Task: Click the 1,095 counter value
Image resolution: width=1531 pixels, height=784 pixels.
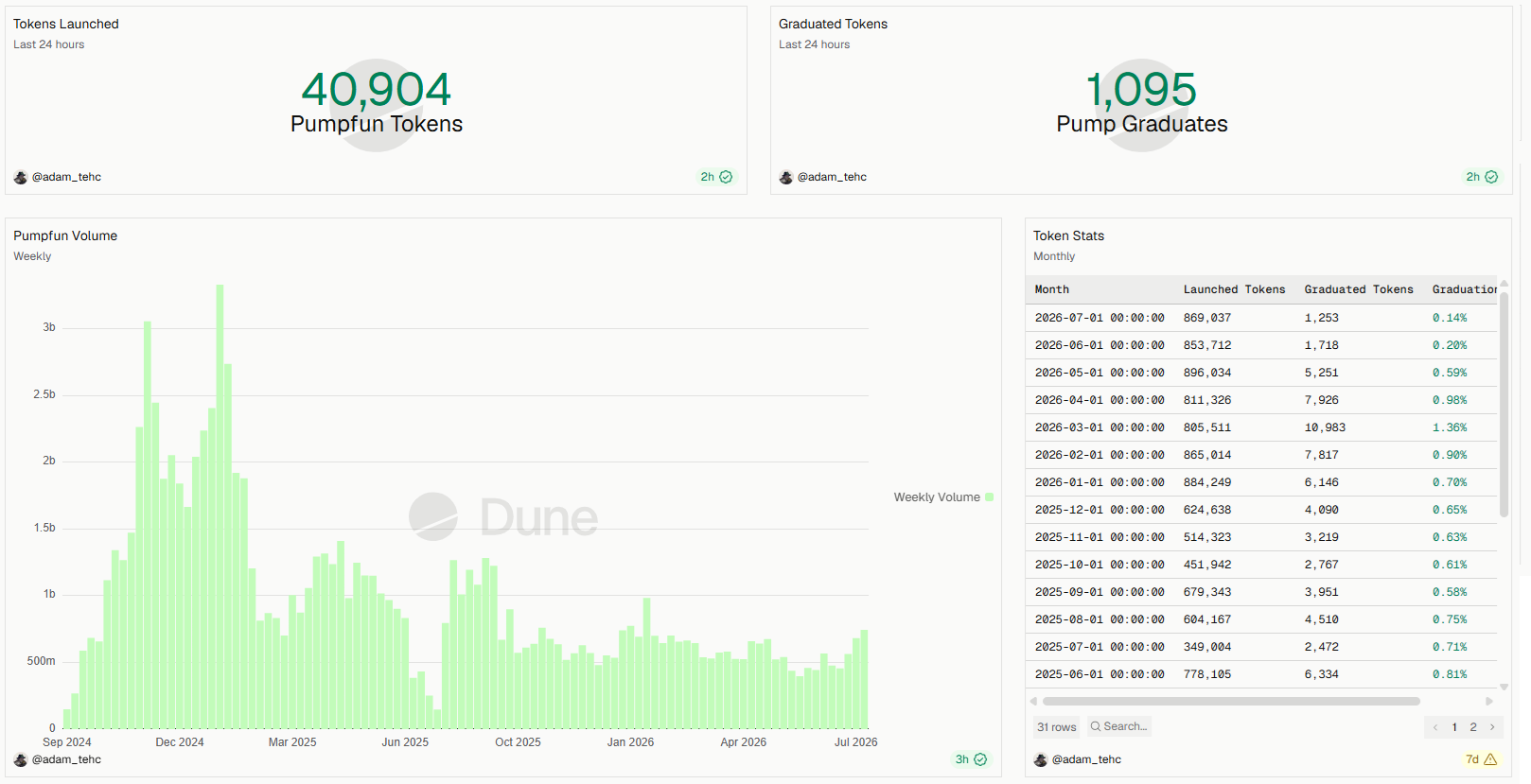Action: coord(1141,90)
